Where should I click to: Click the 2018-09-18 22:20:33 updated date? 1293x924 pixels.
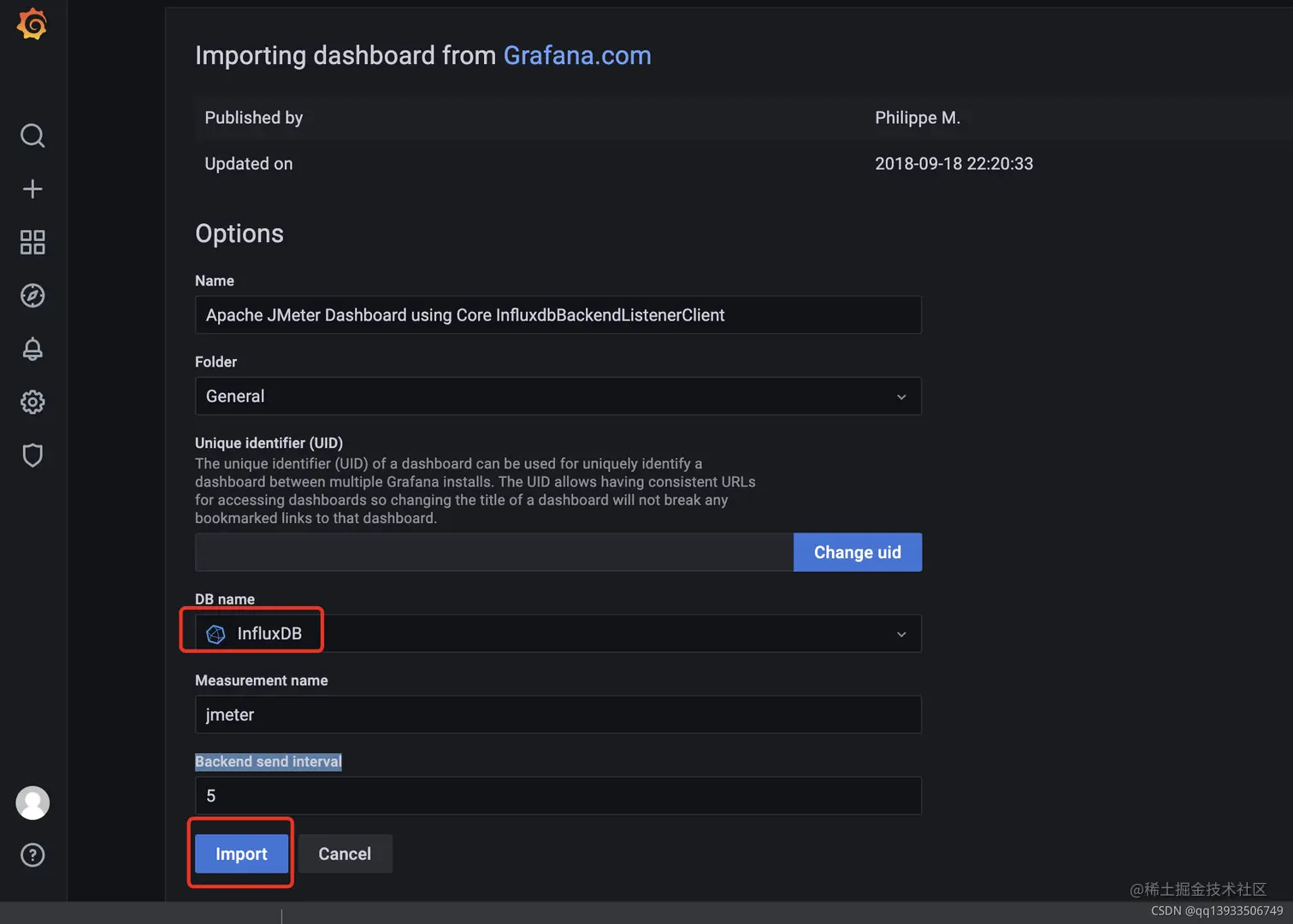click(954, 163)
